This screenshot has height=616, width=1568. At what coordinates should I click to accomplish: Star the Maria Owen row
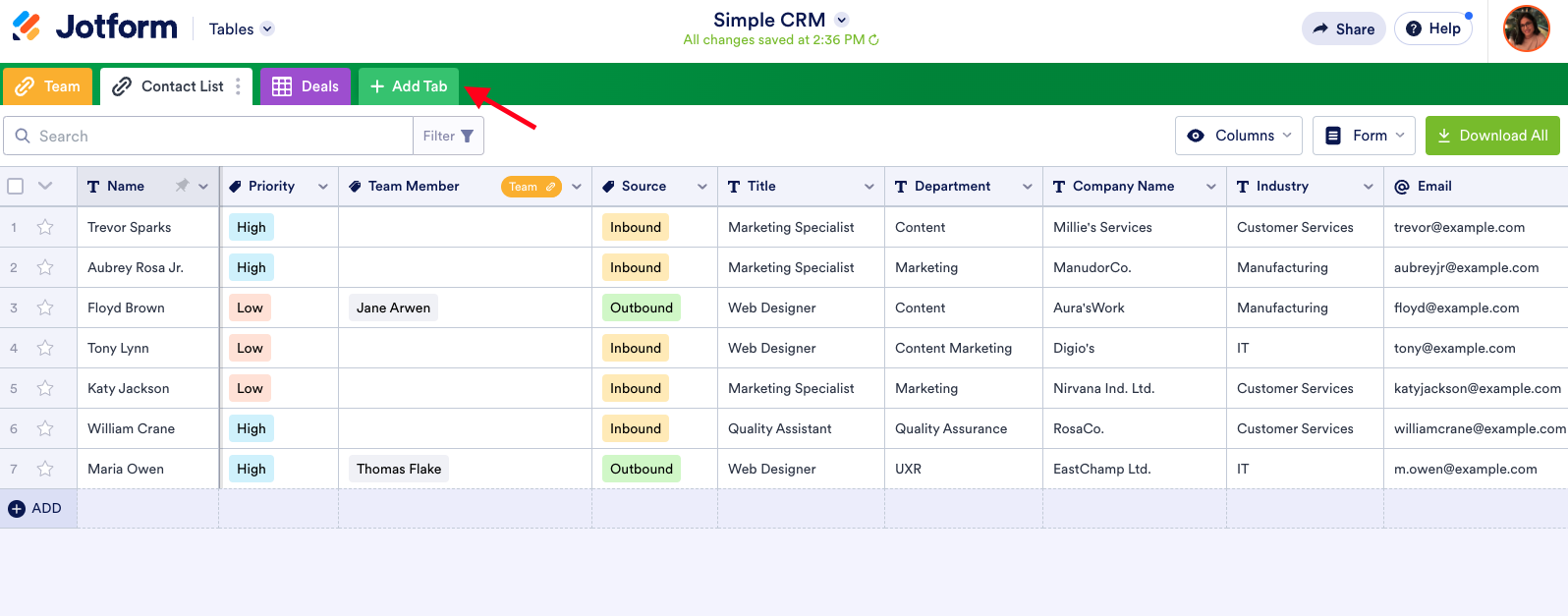click(45, 469)
